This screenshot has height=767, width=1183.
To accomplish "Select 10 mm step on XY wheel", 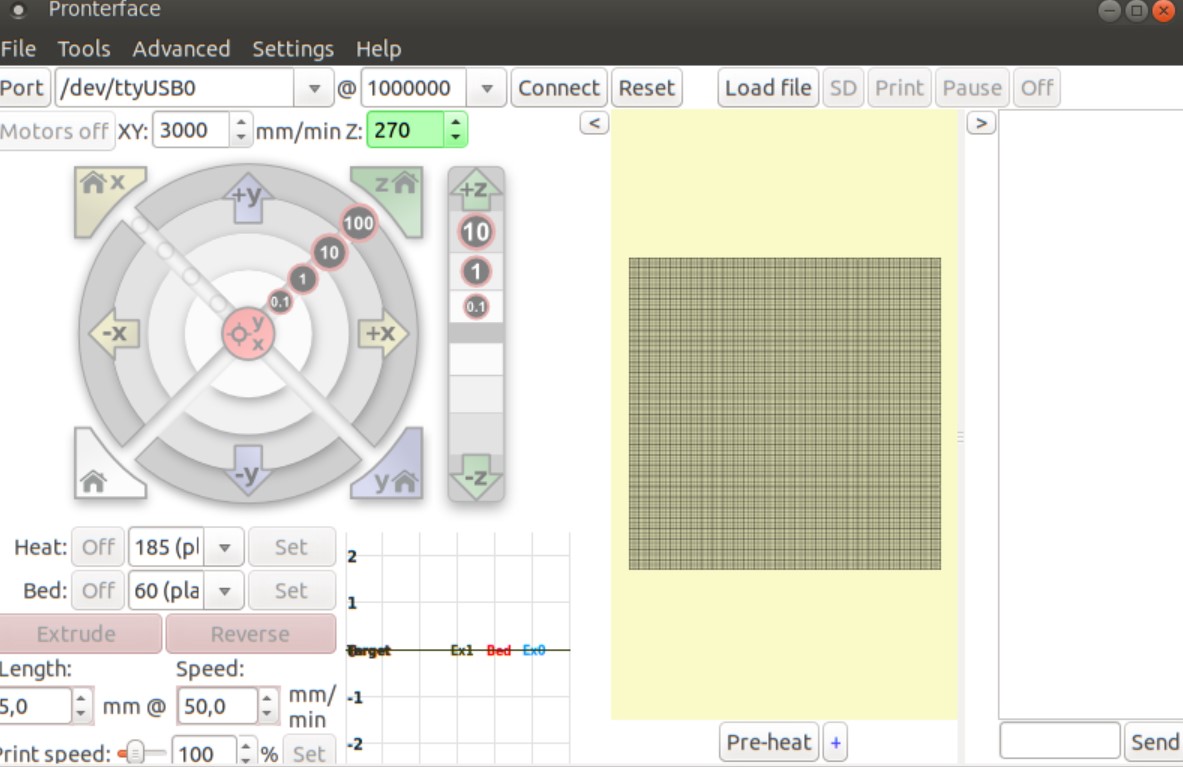I will click(x=330, y=252).
